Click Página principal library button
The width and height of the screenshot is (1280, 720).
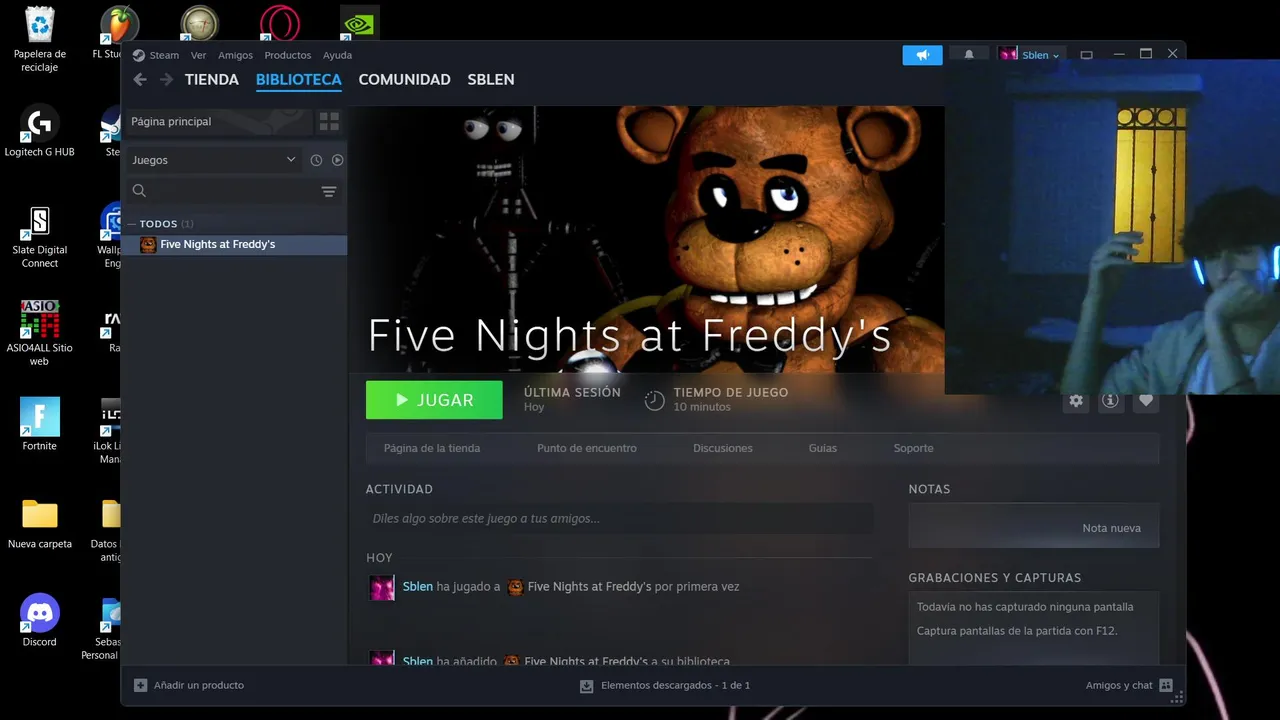point(218,122)
